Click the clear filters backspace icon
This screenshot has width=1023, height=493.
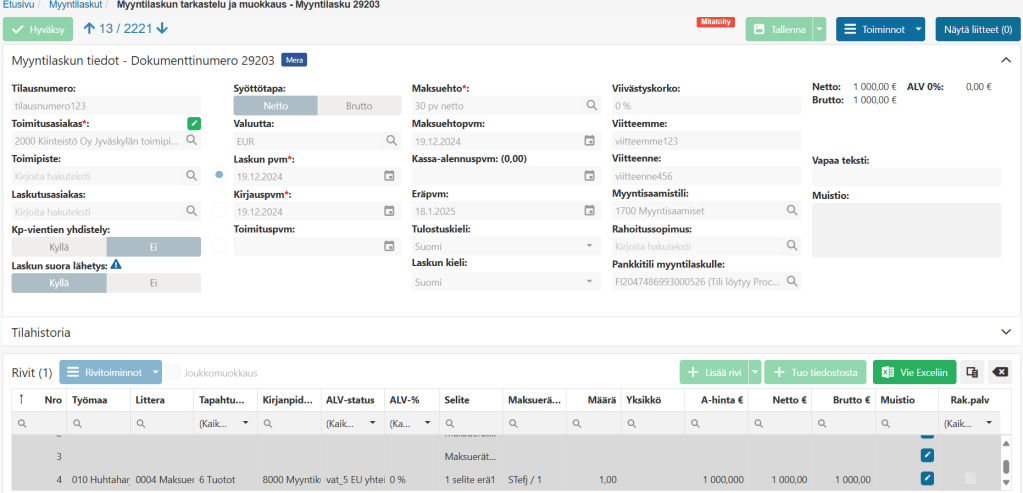[x=1000, y=372]
